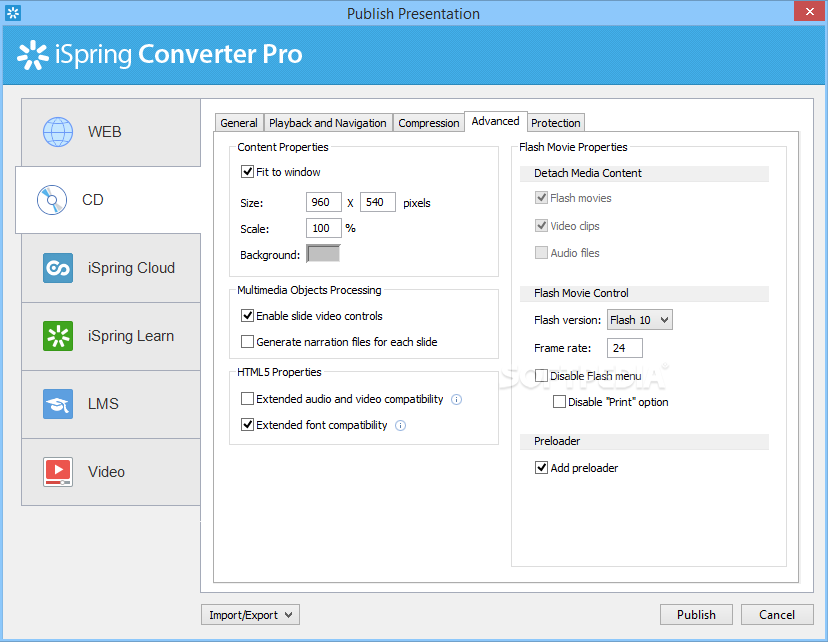Viewport: 828px width, 642px height.
Task: Select the Video label in the sidebar
Action: [x=106, y=472]
